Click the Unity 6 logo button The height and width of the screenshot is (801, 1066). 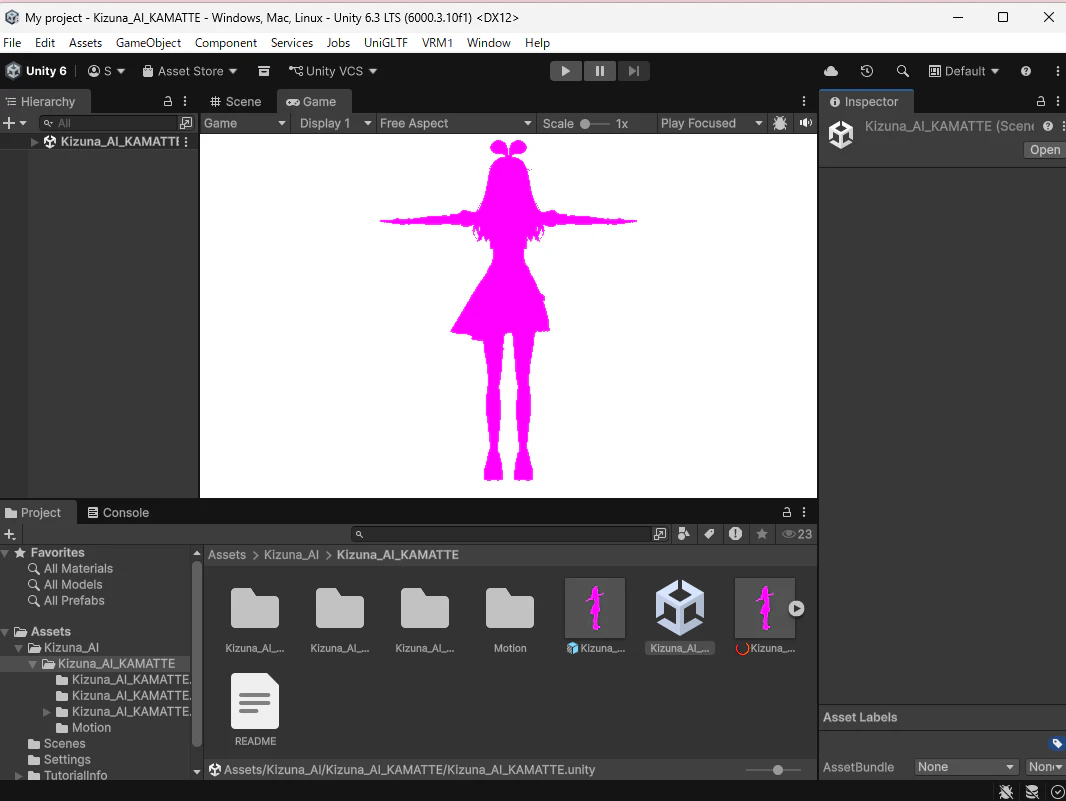click(x=36, y=71)
